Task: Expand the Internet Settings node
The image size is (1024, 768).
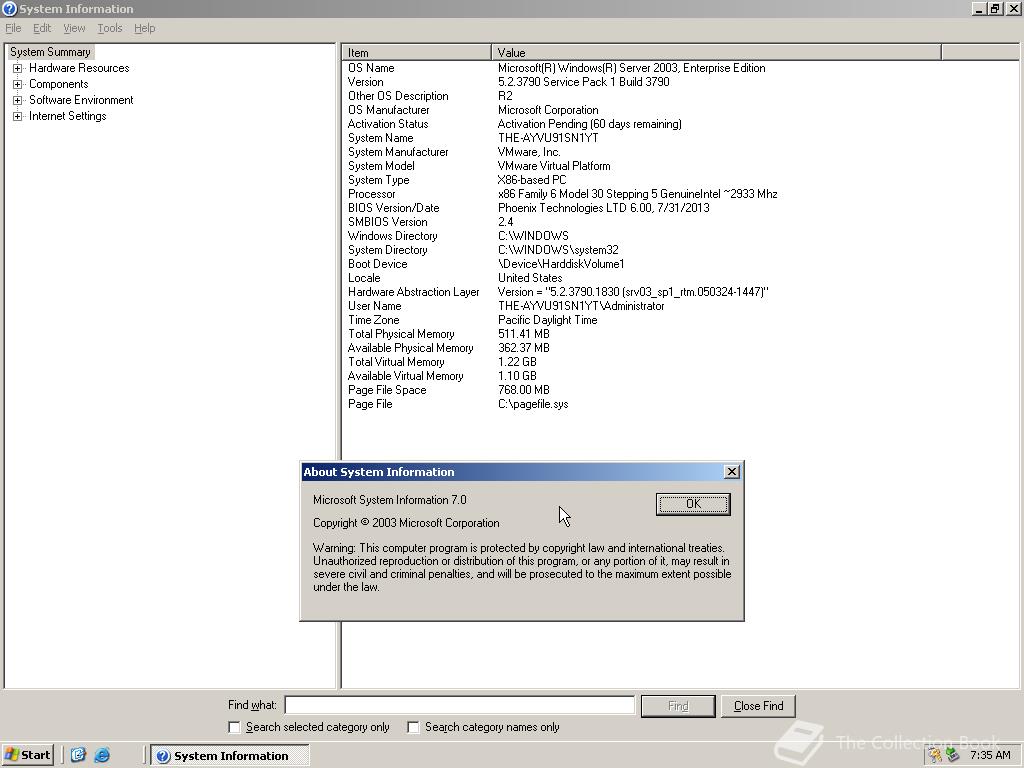Action: [18, 116]
